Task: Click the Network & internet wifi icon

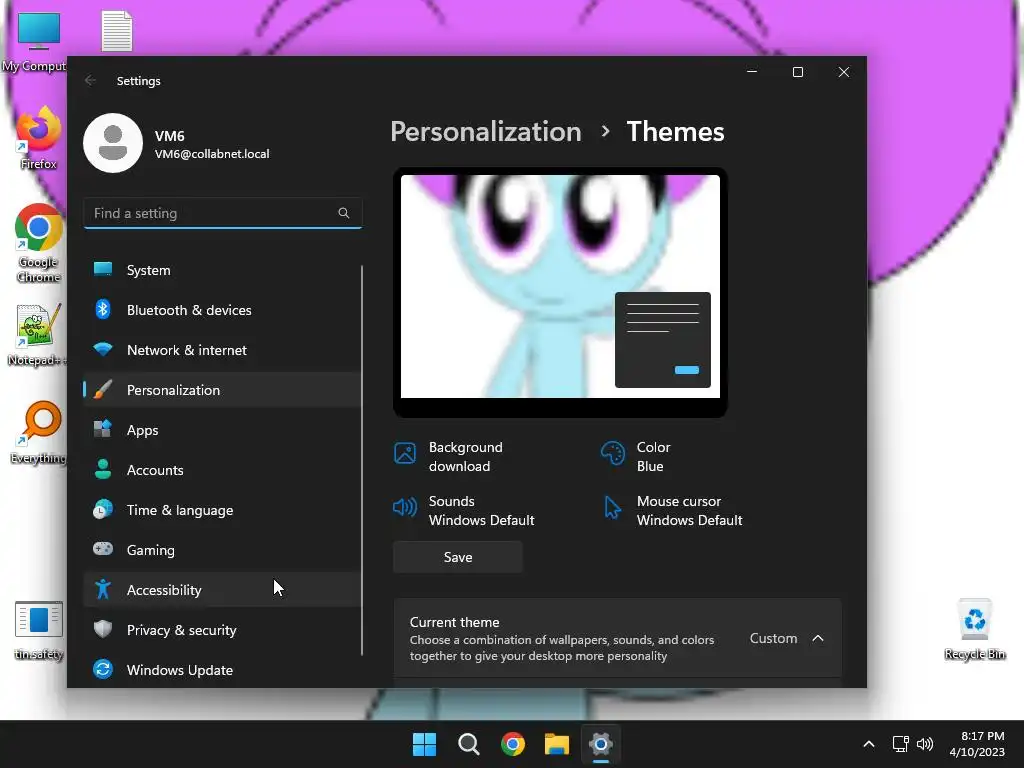Action: 103,349
